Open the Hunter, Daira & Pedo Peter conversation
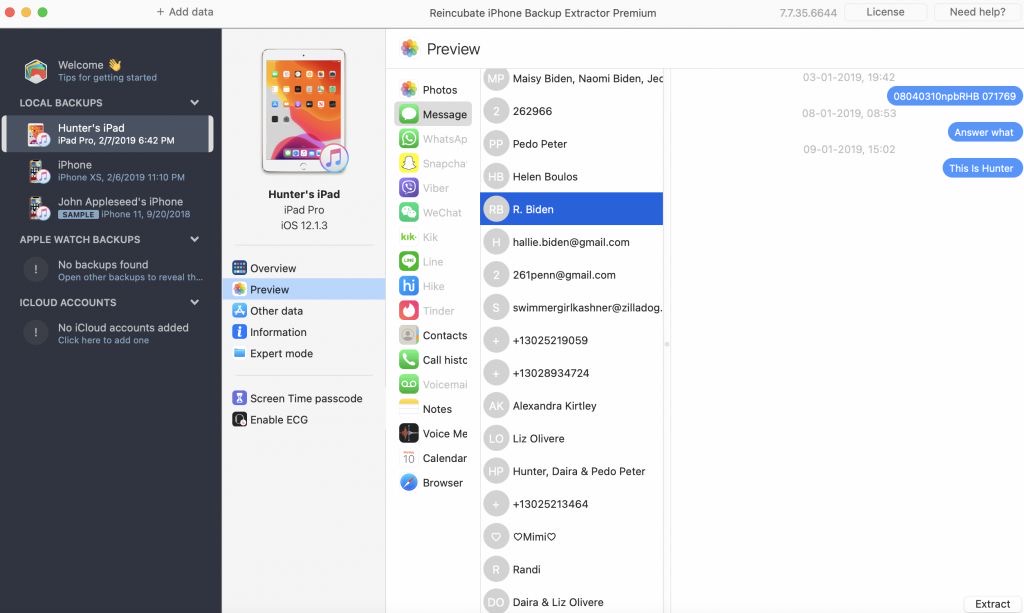1024x613 pixels. (571, 471)
